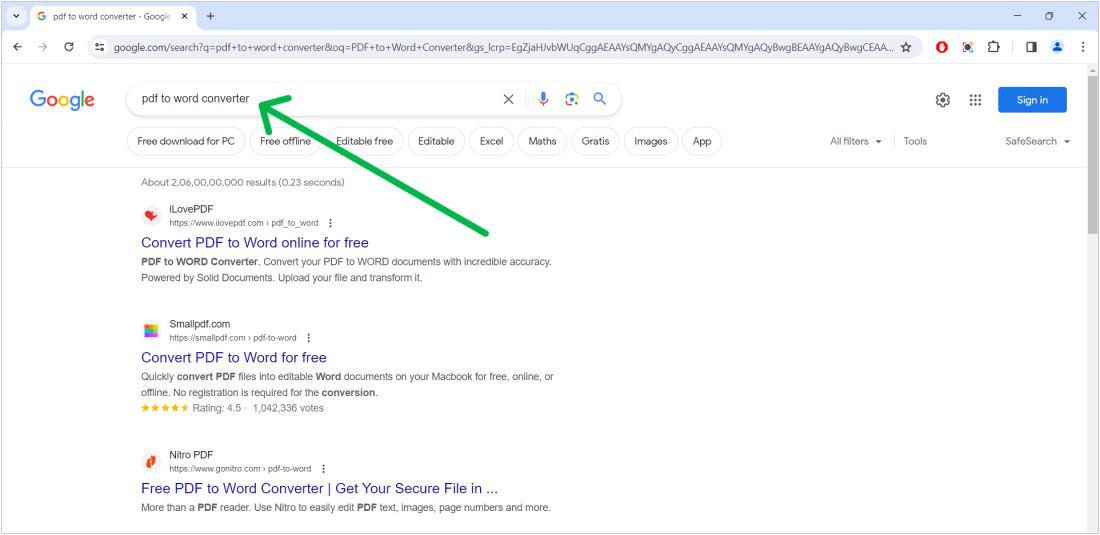Image resolution: width=1100 pixels, height=535 pixels.
Task: Click the gonitro.com URL breadcrumb
Action: tap(240, 468)
